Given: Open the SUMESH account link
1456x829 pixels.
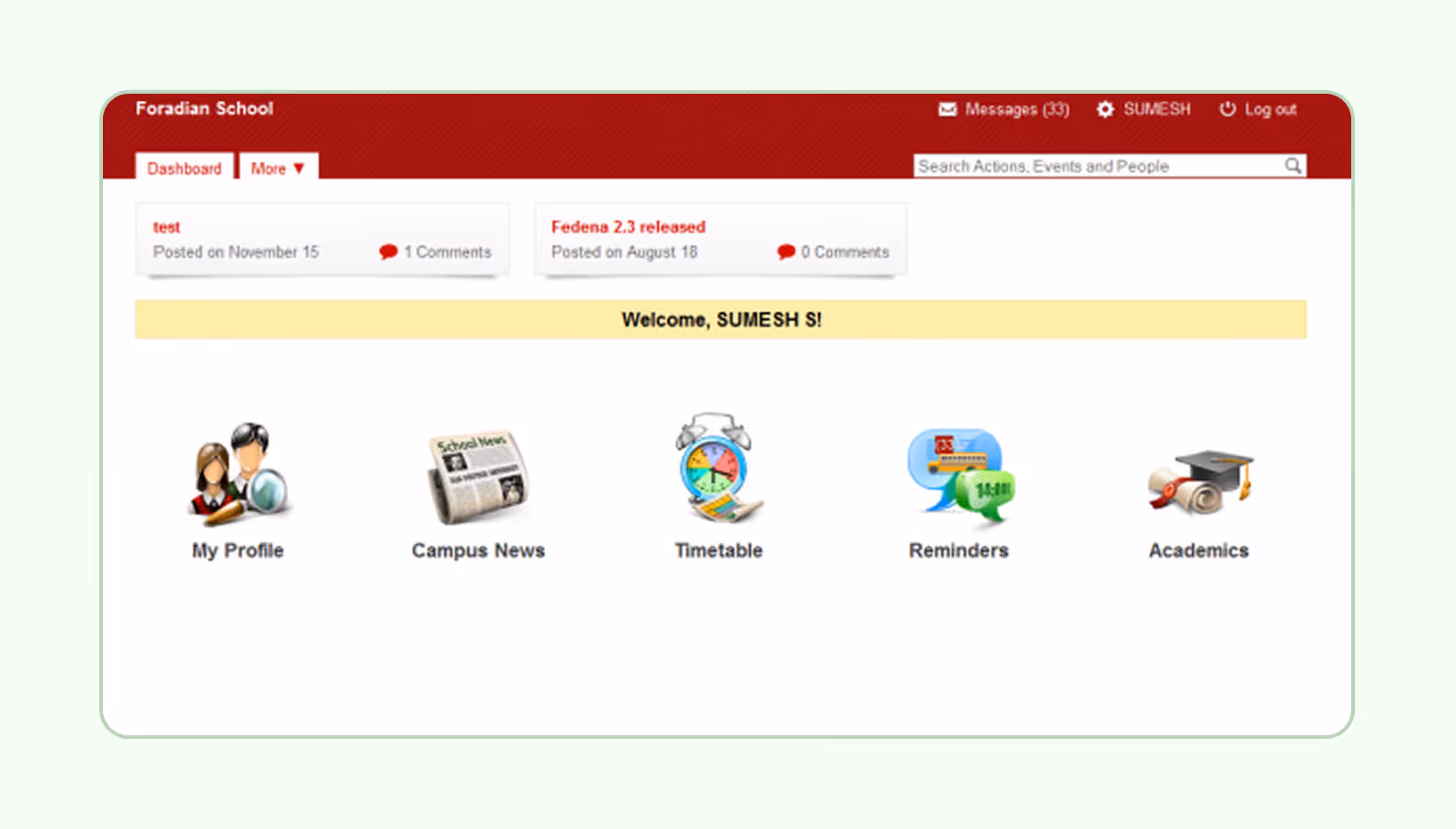Looking at the screenshot, I should (x=1156, y=109).
